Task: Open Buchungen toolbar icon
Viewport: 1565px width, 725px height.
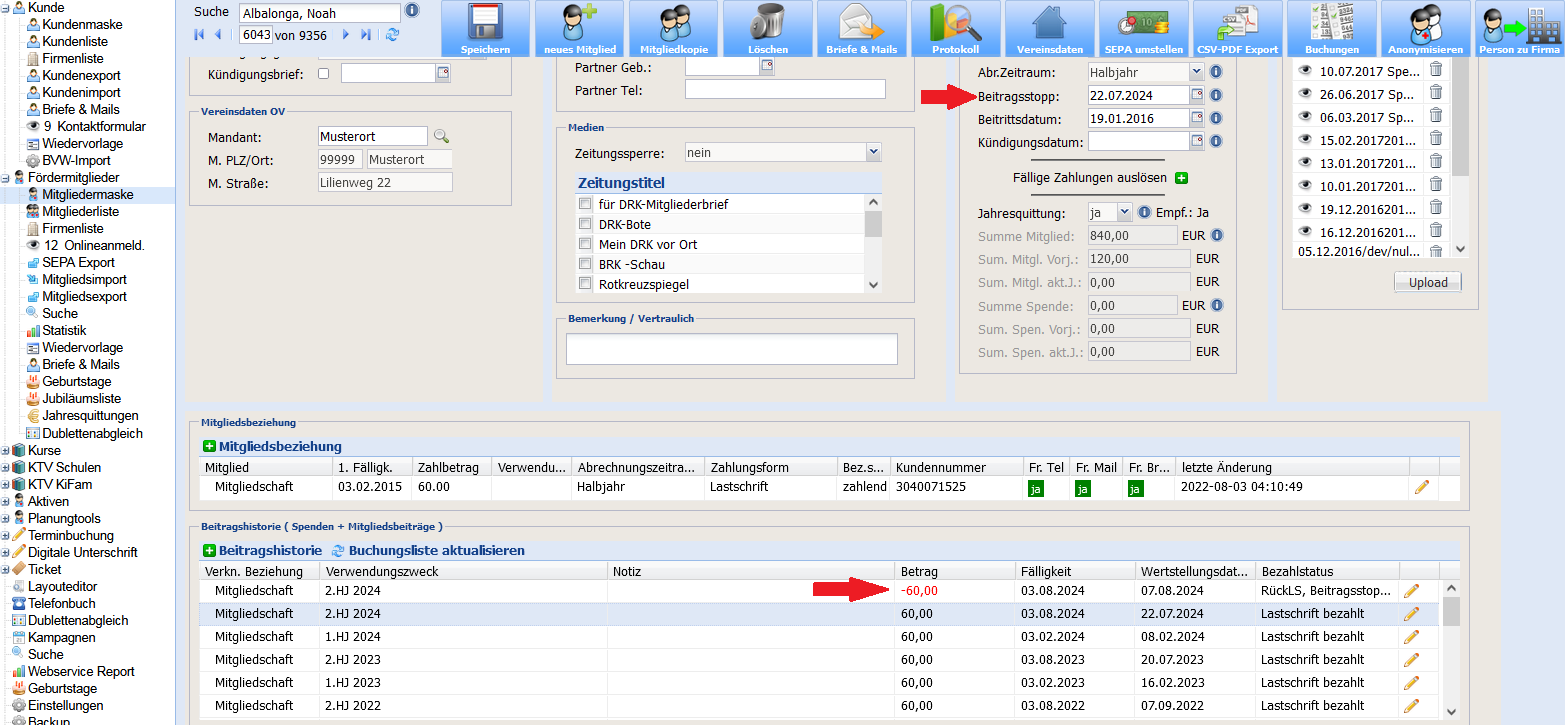Action: click(1331, 29)
